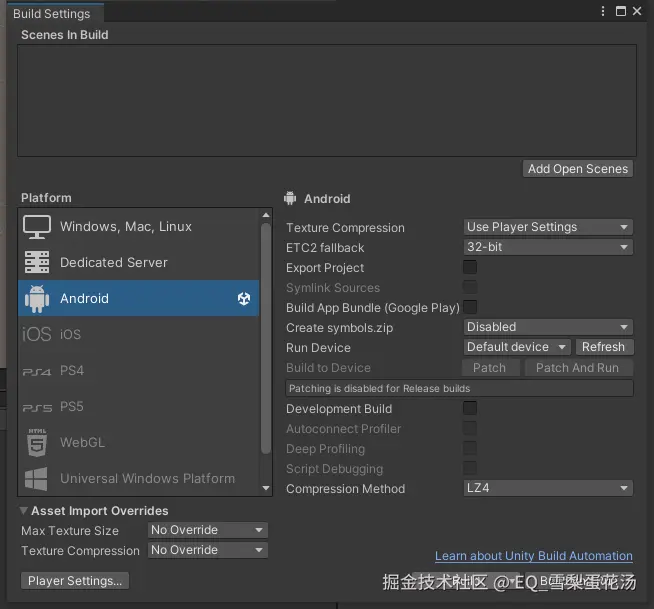Click the 'ETC2 fallback' label
The image size is (654, 609).
325,248
